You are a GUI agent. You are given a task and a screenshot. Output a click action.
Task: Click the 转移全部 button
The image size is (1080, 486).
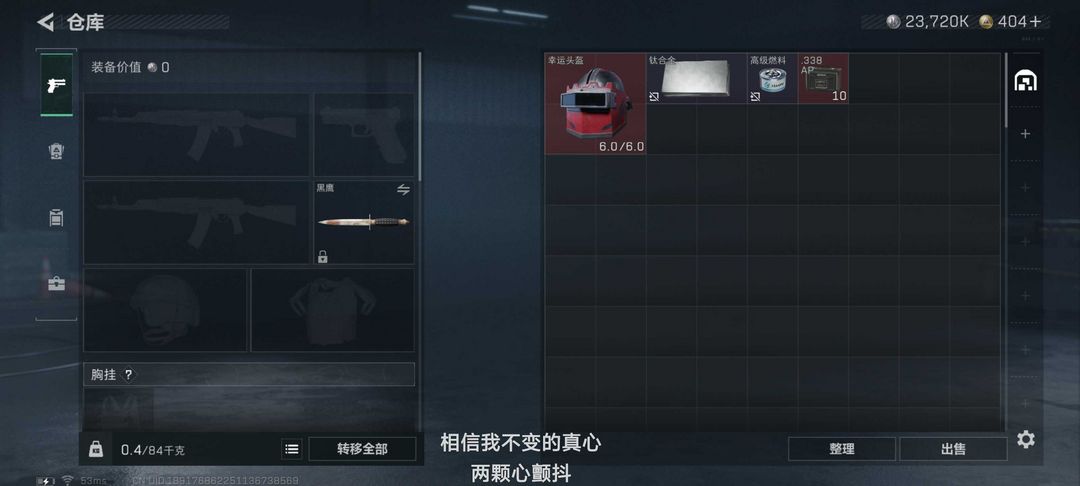(362, 450)
